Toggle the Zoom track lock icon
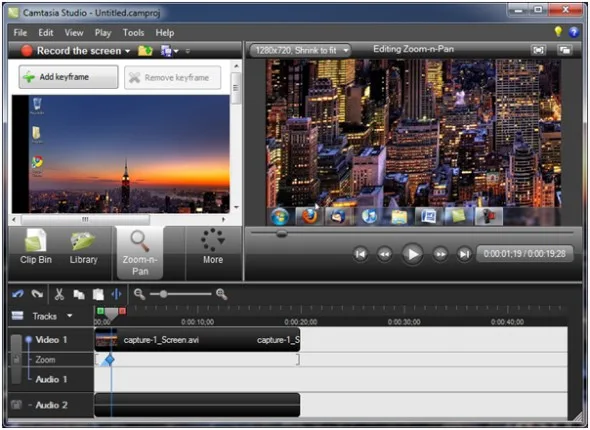 16,360
